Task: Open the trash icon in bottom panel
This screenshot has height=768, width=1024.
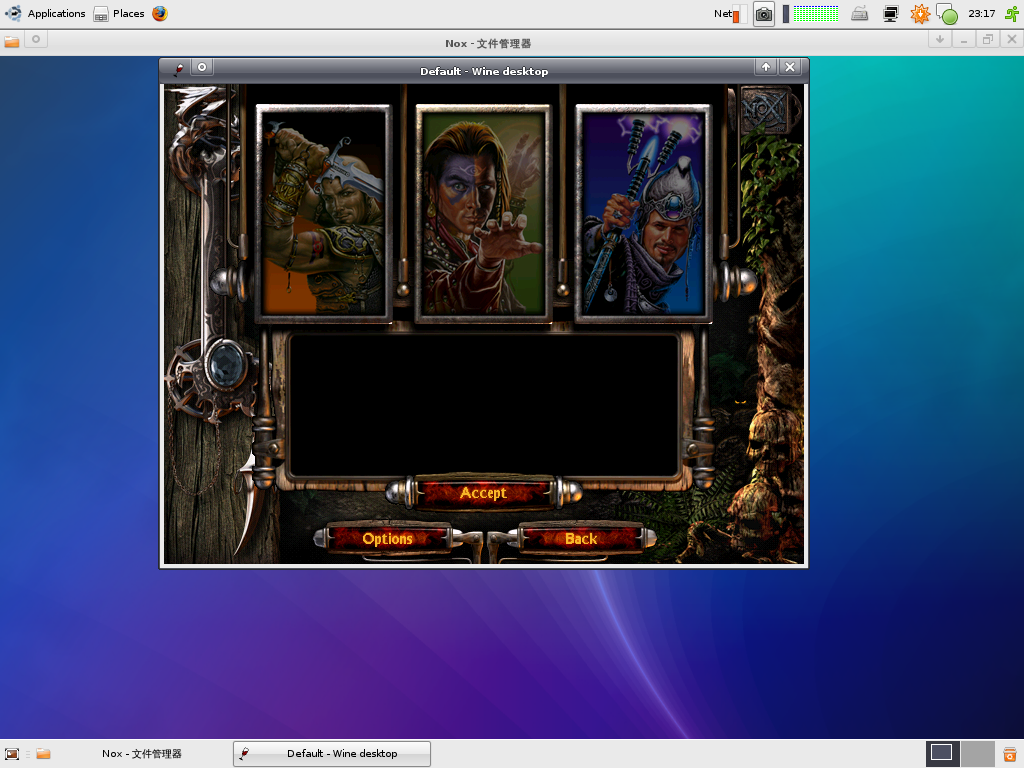Action: click(1010, 754)
